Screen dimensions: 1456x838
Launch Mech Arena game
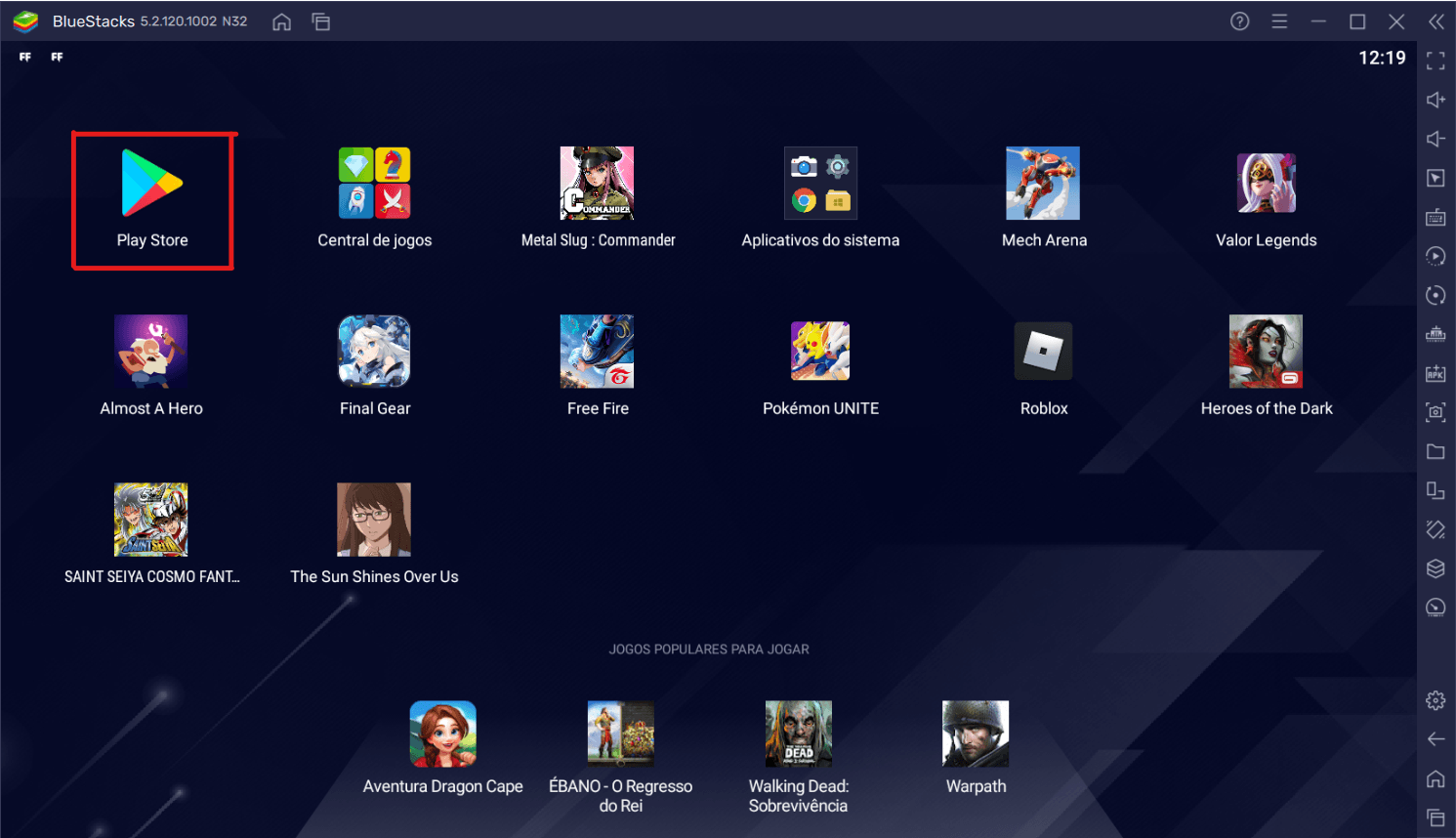(1043, 183)
